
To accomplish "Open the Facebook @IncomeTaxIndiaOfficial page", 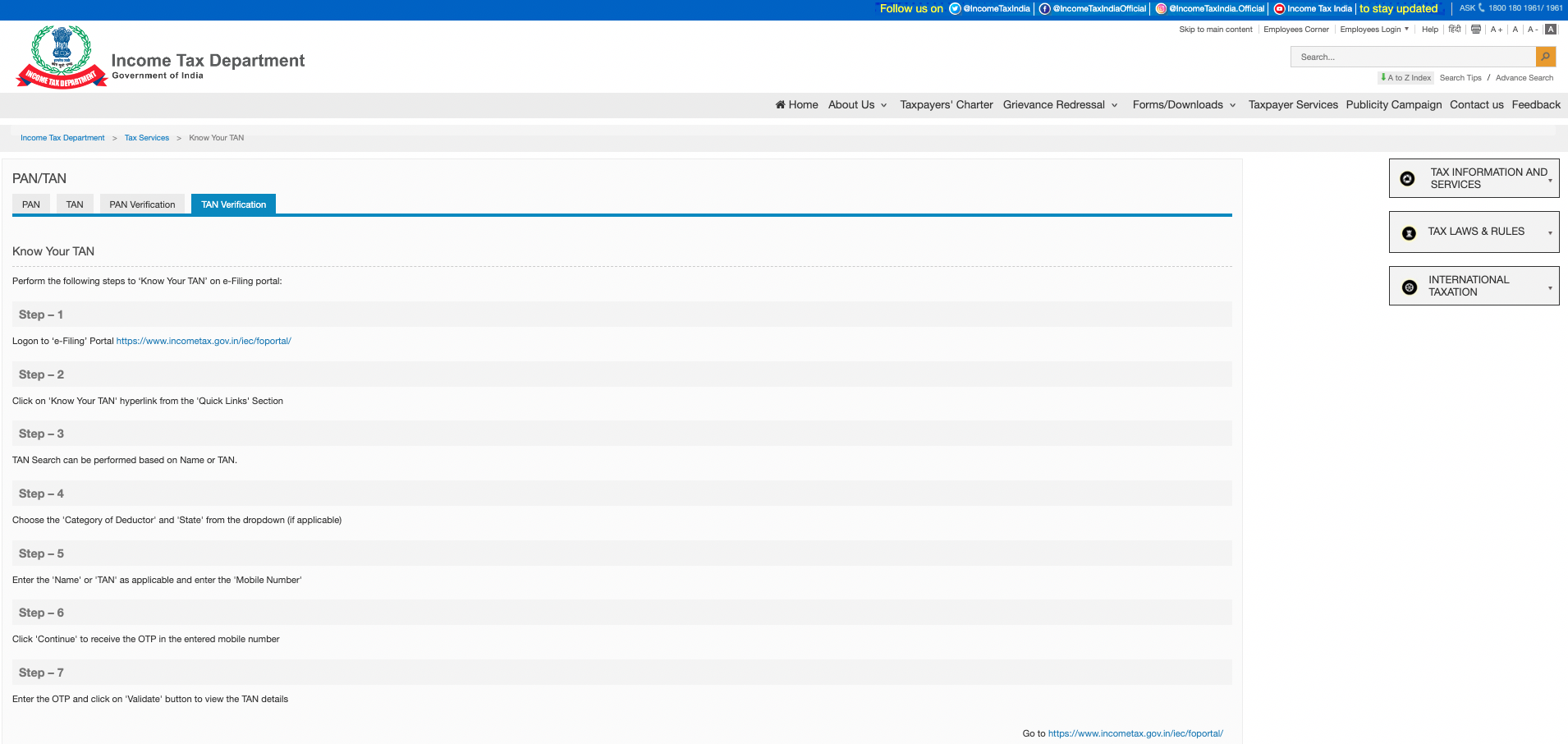I will [1093, 9].
